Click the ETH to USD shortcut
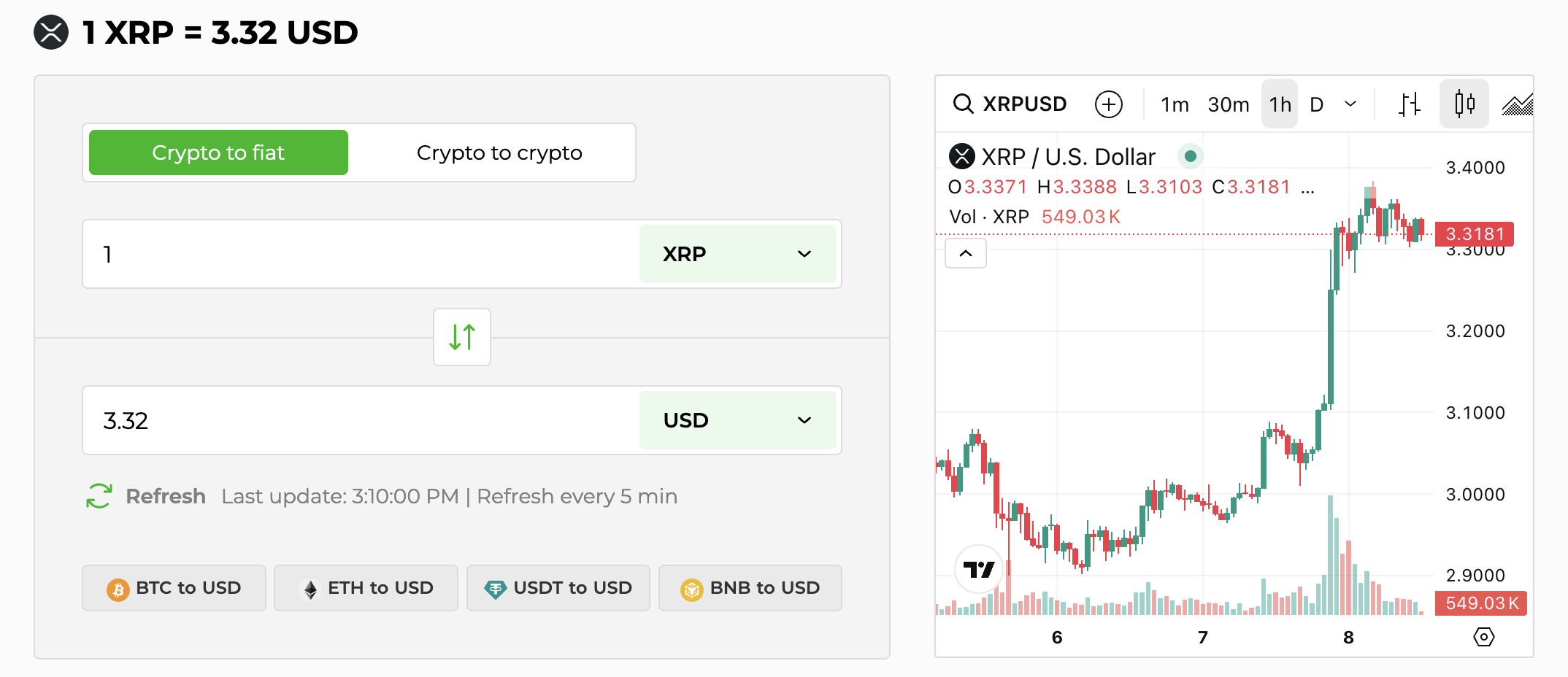 click(366, 587)
